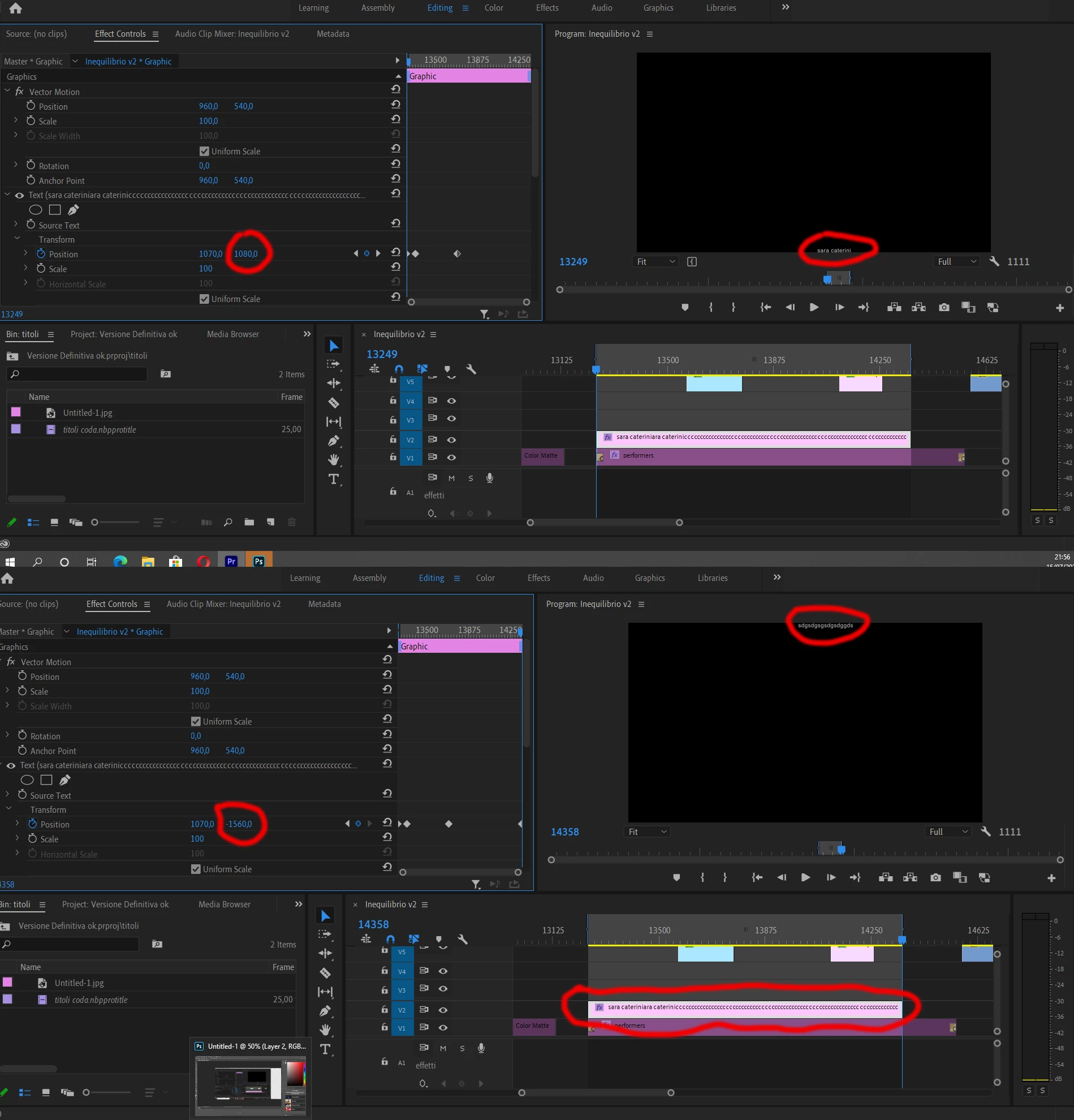Click home icon in lower Premiere window
The height and width of the screenshot is (1120, 1074).
7,578
